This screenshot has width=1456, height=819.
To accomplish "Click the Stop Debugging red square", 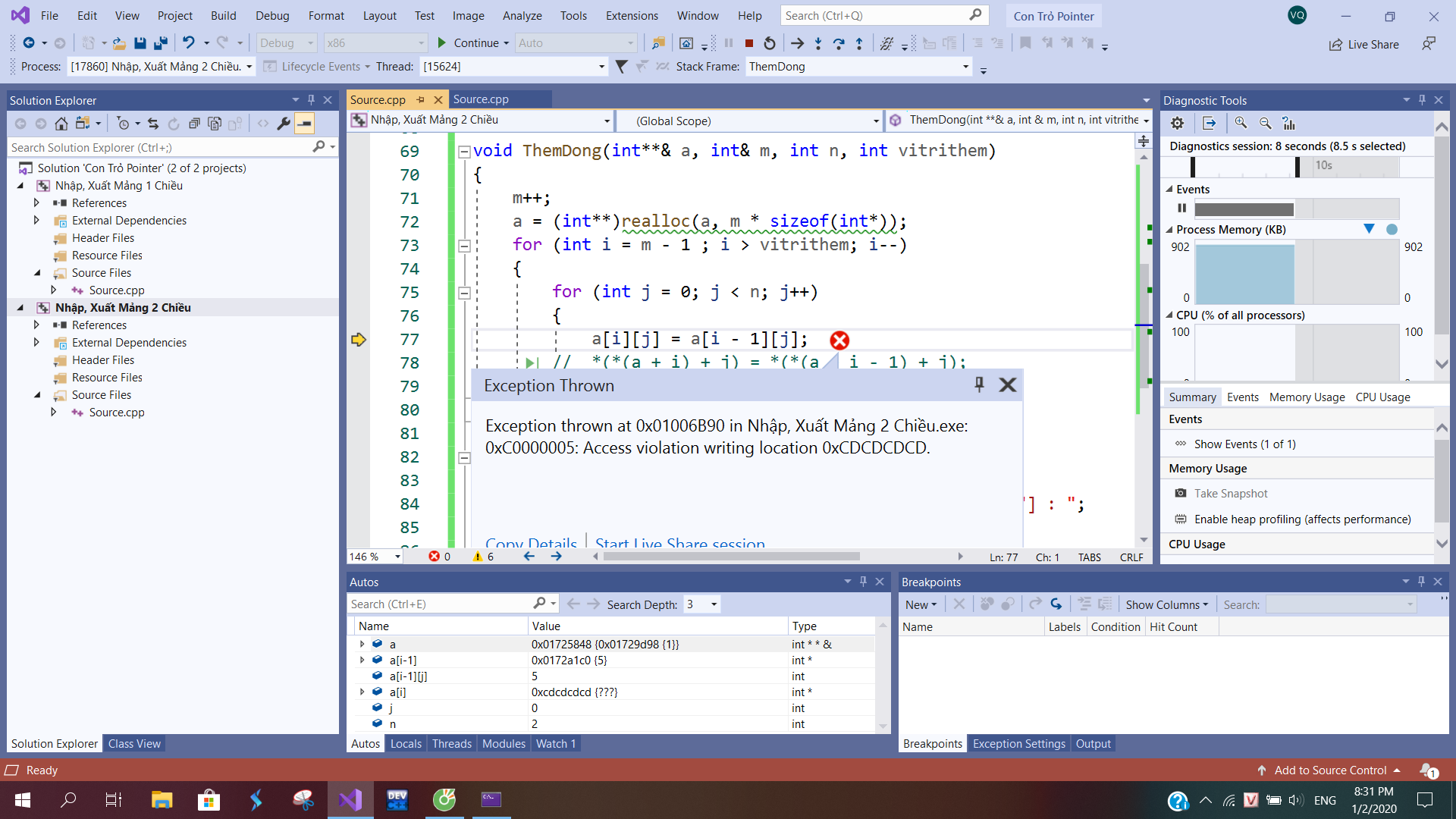I will coord(749,43).
